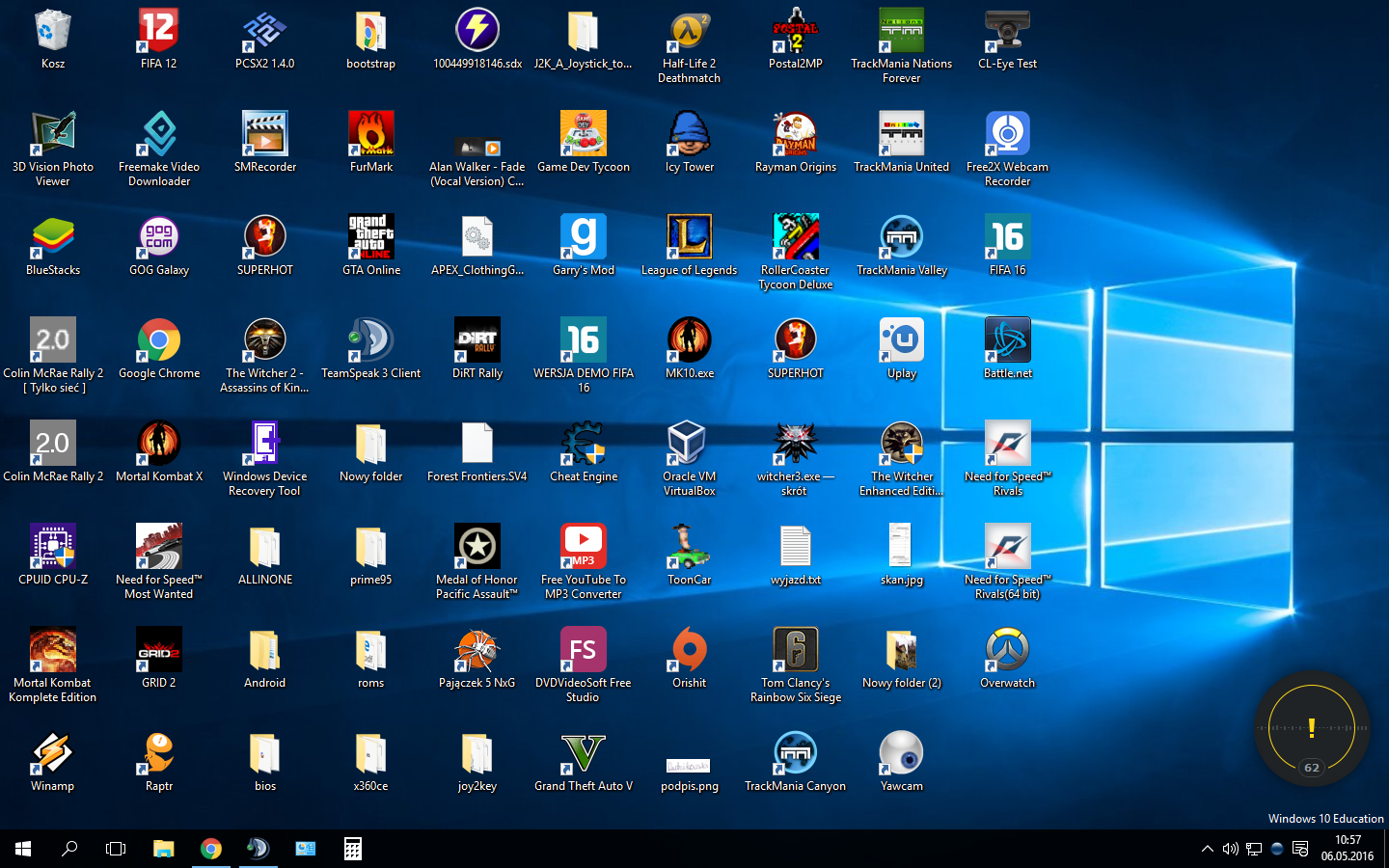The height and width of the screenshot is (868, 1389).
Task: Open ToonCar shortcut
Action: (x=690, y=547)
